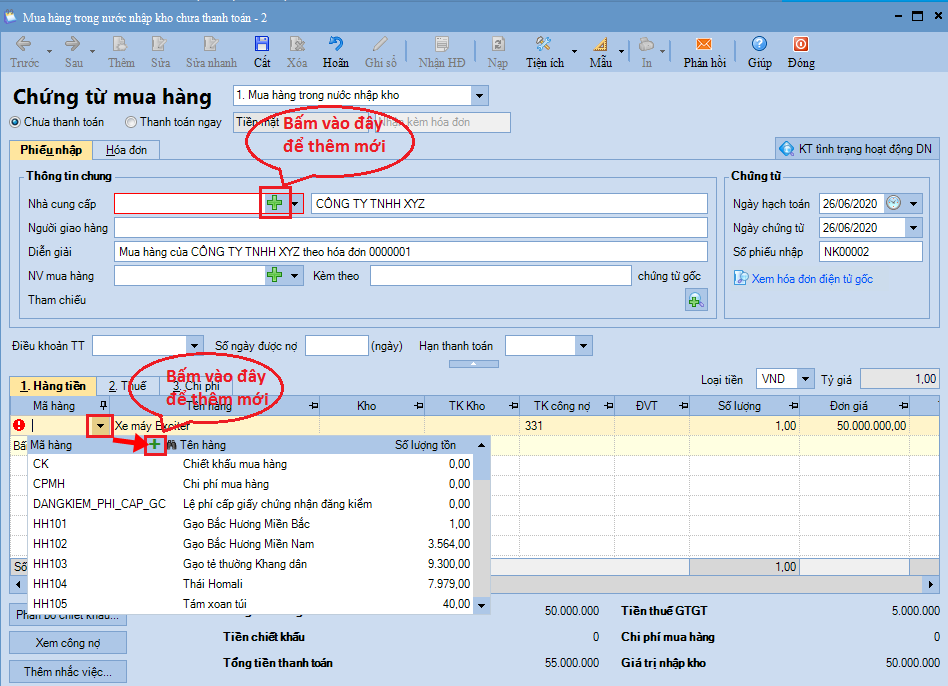Select the 1. Hàng tiền tab
This screenshot has height=686, width=948.
tap(53, 386)
